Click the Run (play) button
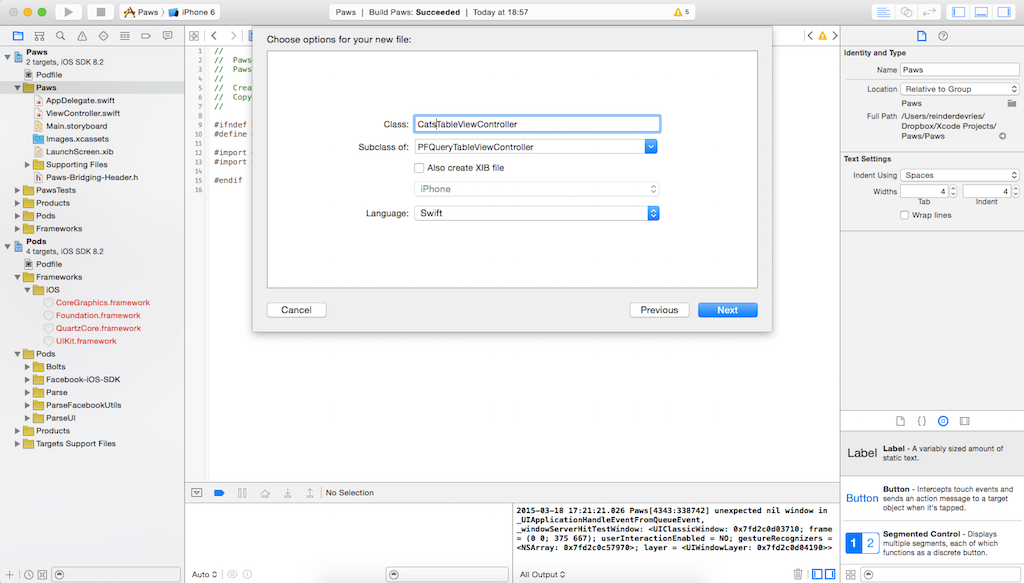Viewport: 1024px width, 583px height. point(68,12)
